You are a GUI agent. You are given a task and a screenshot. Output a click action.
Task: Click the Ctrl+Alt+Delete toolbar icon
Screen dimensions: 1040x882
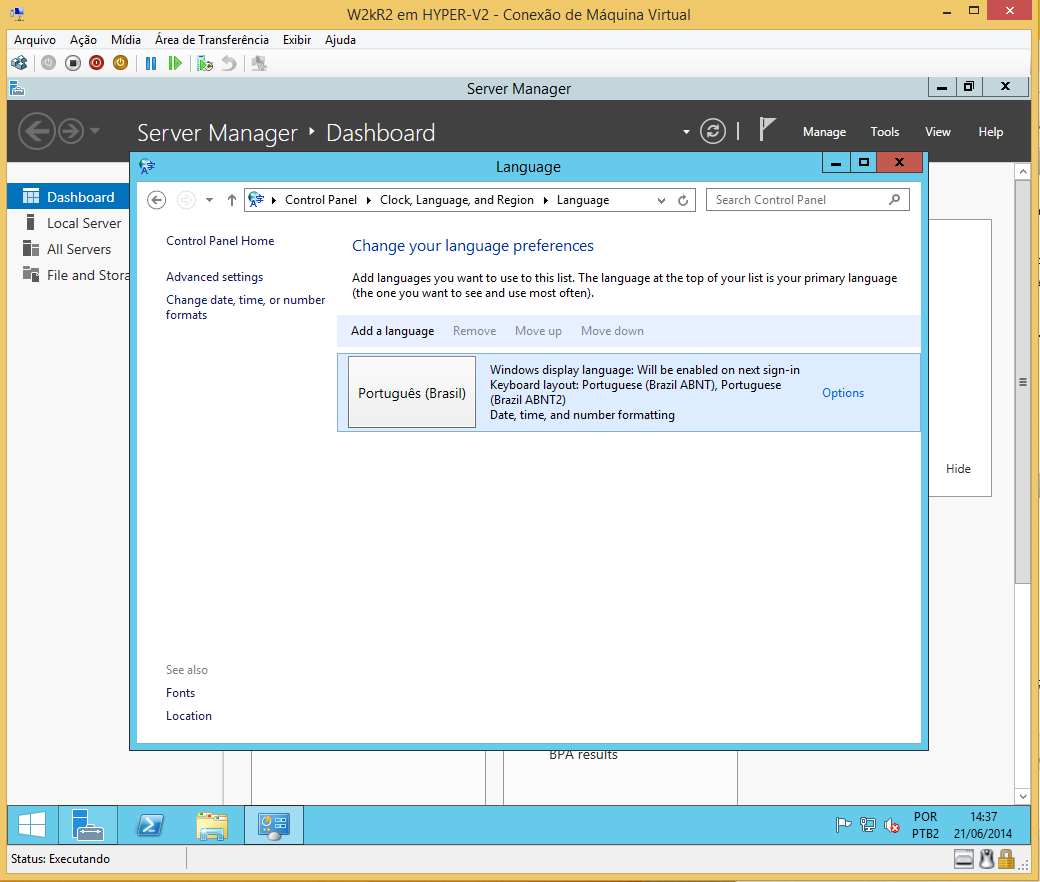coord(19,63)
